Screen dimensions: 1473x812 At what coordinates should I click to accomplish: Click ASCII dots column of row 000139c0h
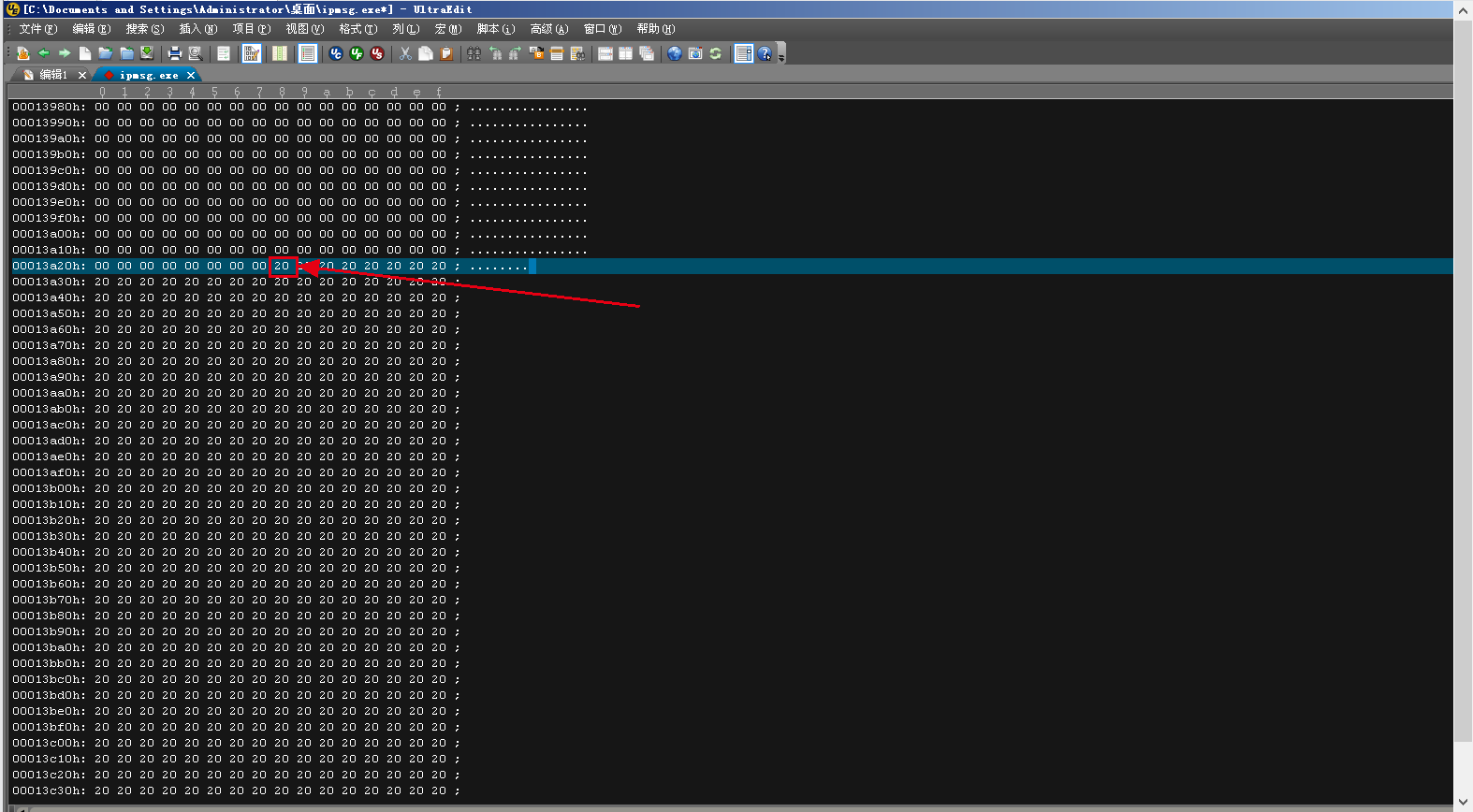tap(529, 170)
